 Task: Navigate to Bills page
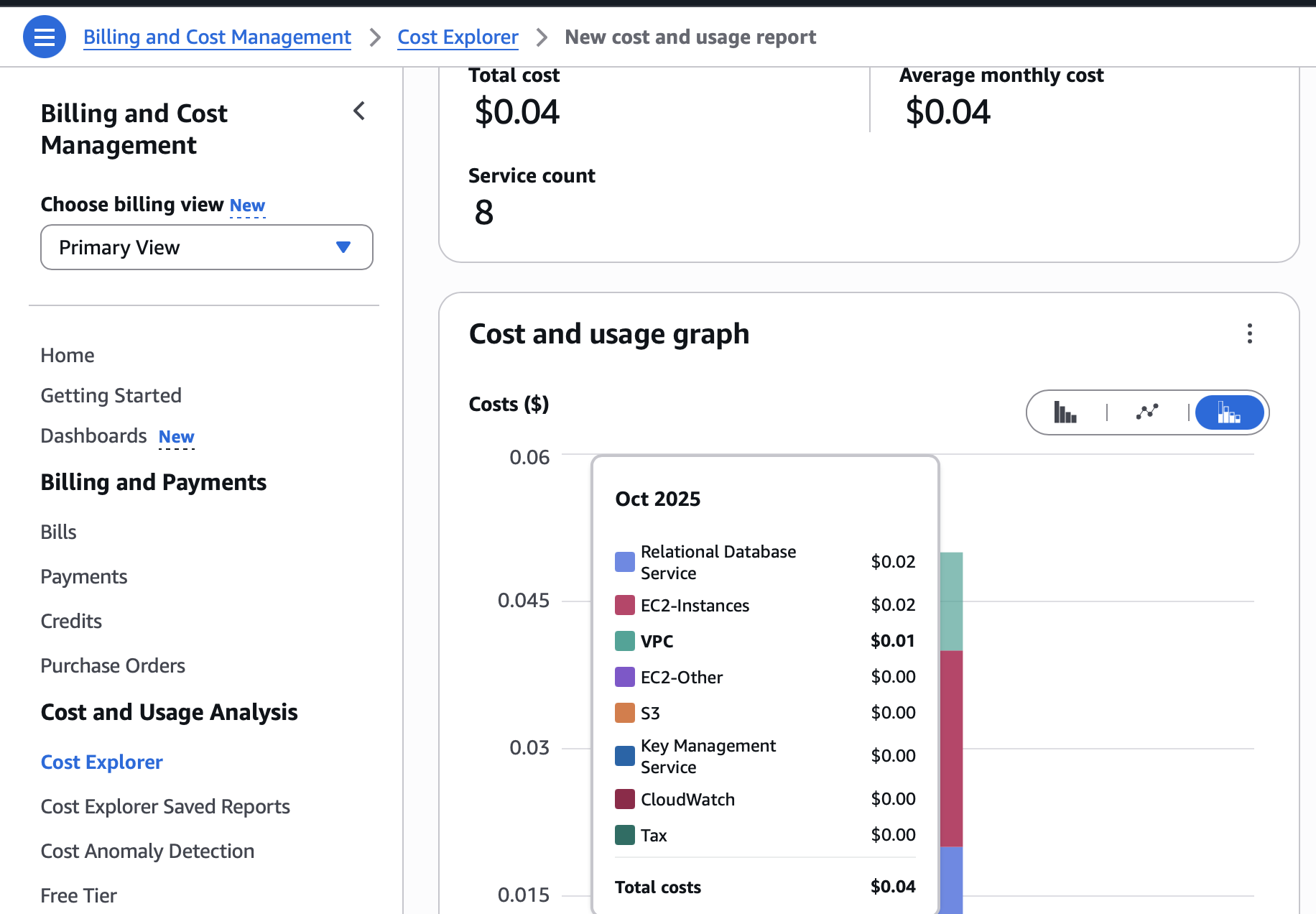(58, 532)
